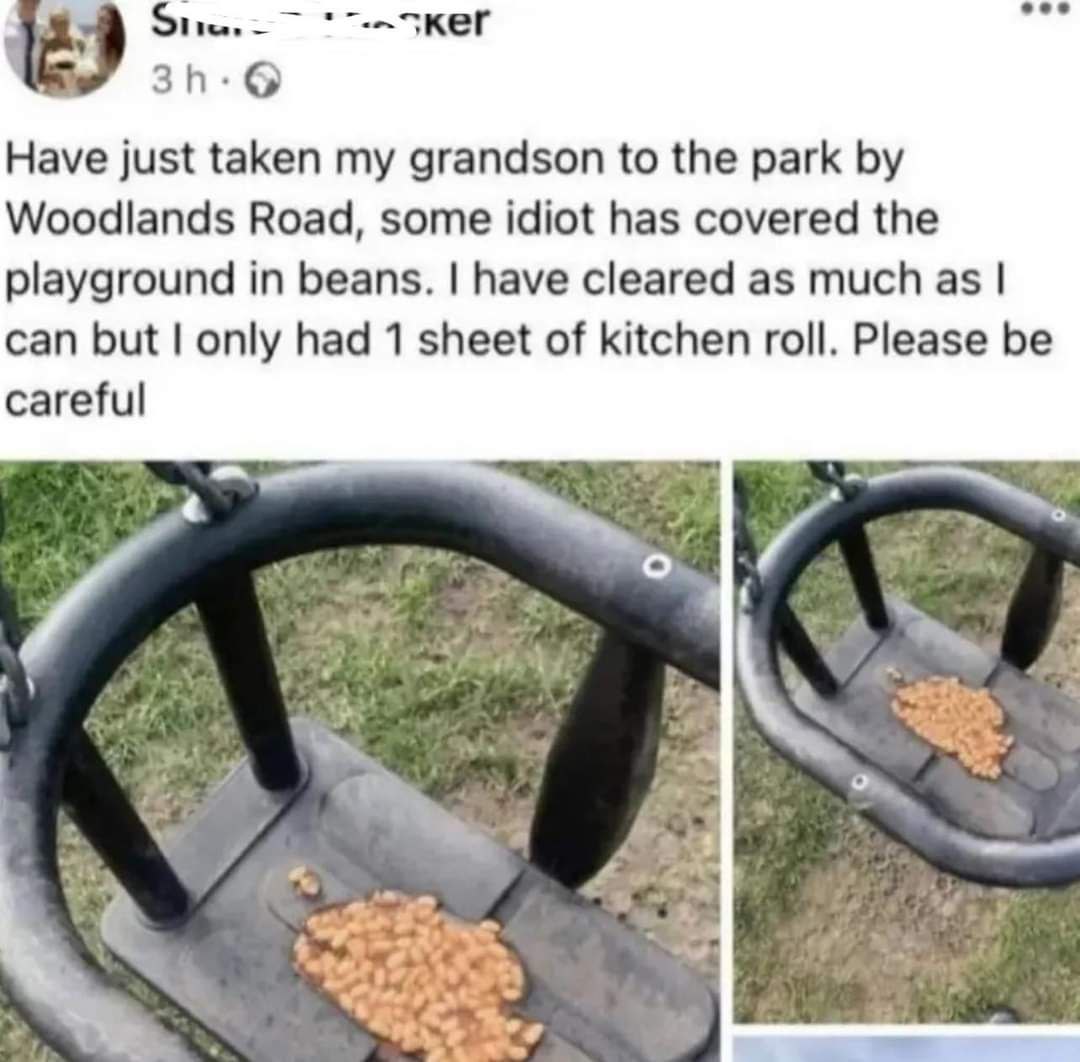Viewport: 1080px width, 1062px height.
Task: Click the rivet on small photo swing front
Action: pos(858,783)
